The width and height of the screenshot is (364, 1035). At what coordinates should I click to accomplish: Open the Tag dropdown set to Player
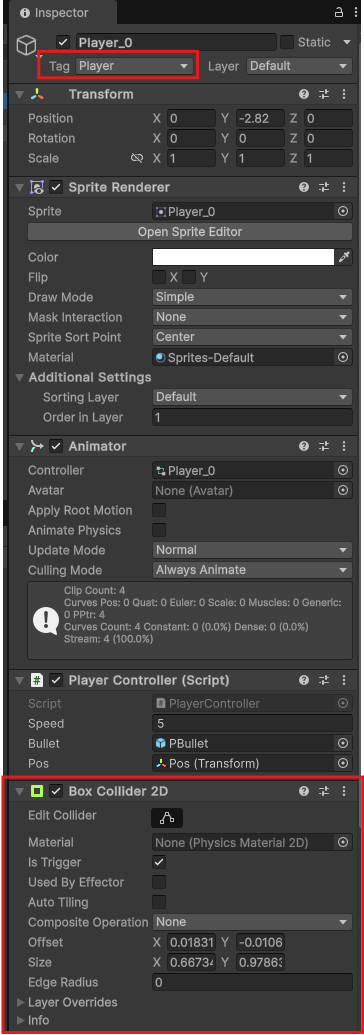coord(135,66)
